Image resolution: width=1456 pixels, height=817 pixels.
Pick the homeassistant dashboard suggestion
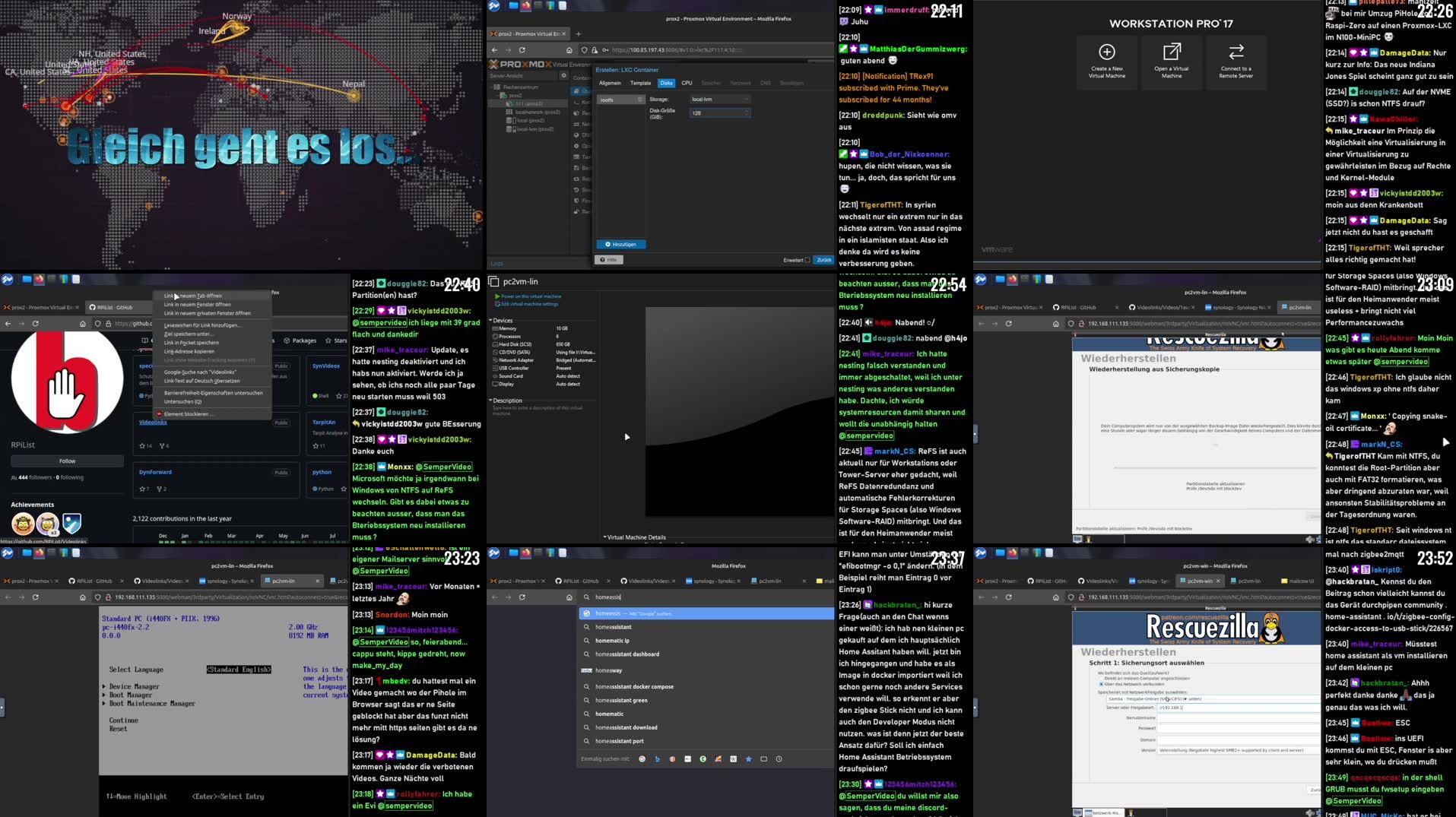(627, 654)
